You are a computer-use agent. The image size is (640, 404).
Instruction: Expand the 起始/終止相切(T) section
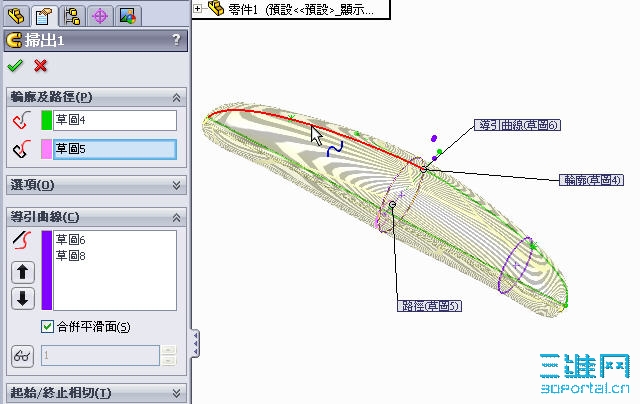[x=176, y=393]
